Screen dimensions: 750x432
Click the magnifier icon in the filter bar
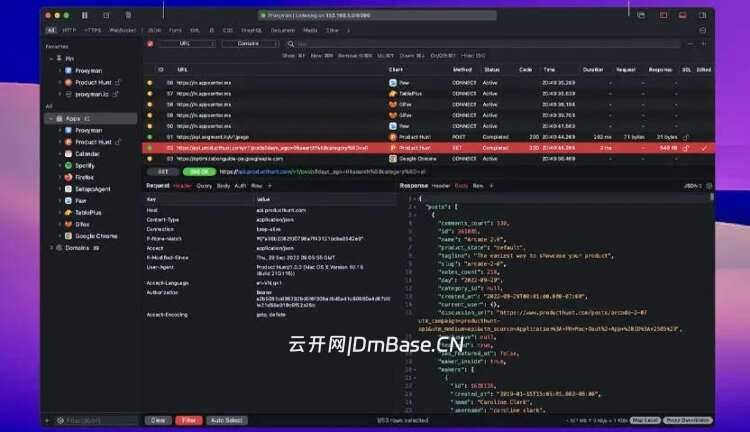pyautogui.click(x=290, y=44)
